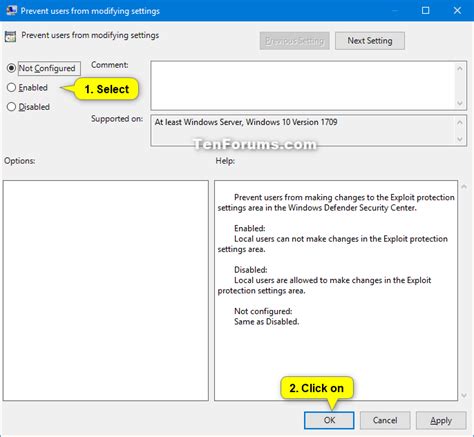Click the Help pane scroll up arrow
Image resolution: width=474 pixels, height=437 pixels.
[x=464, y=187]
